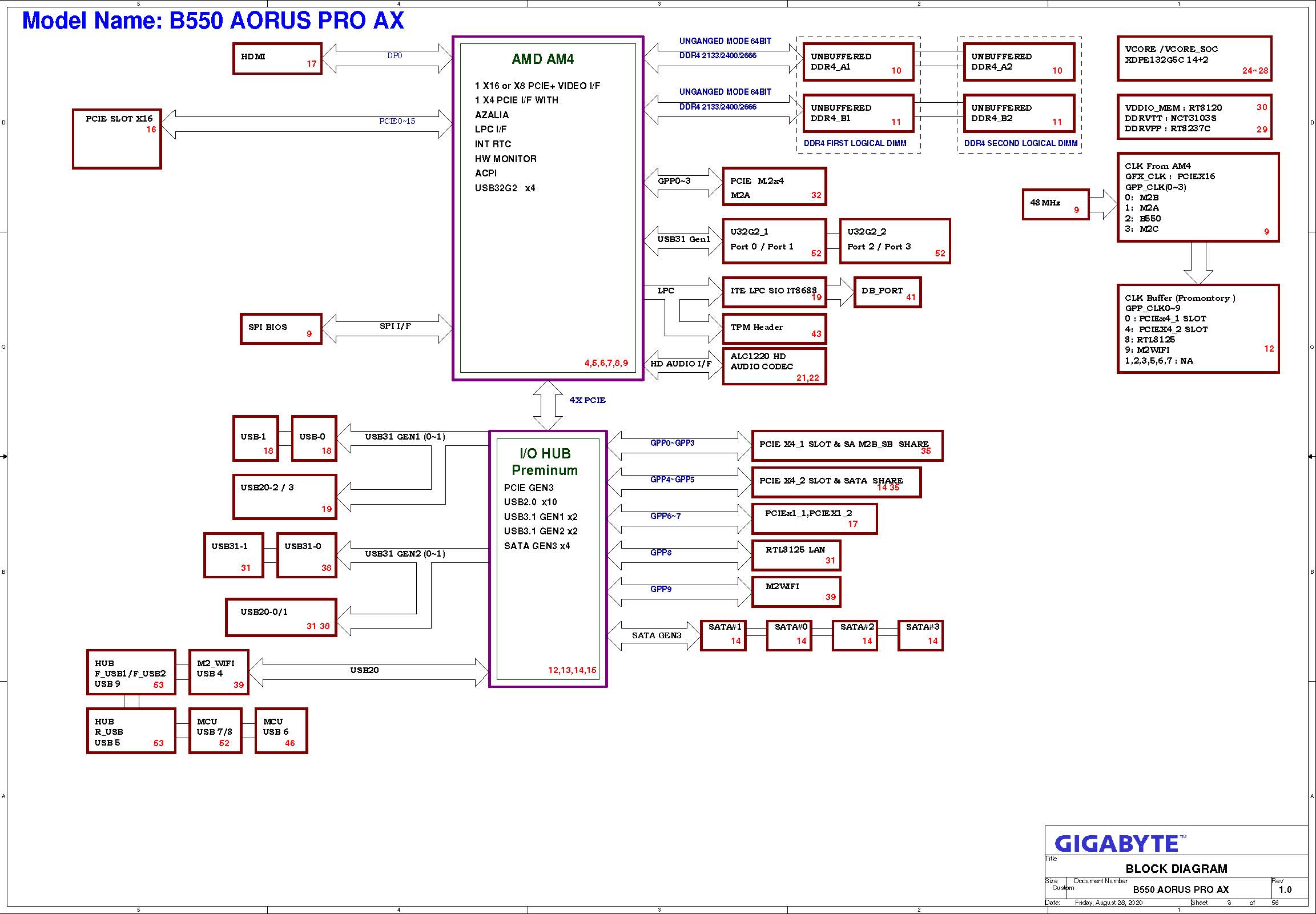Screen dimensions: 1316x914
Task: Select the USB31-0 block
Action: [307, 555]
